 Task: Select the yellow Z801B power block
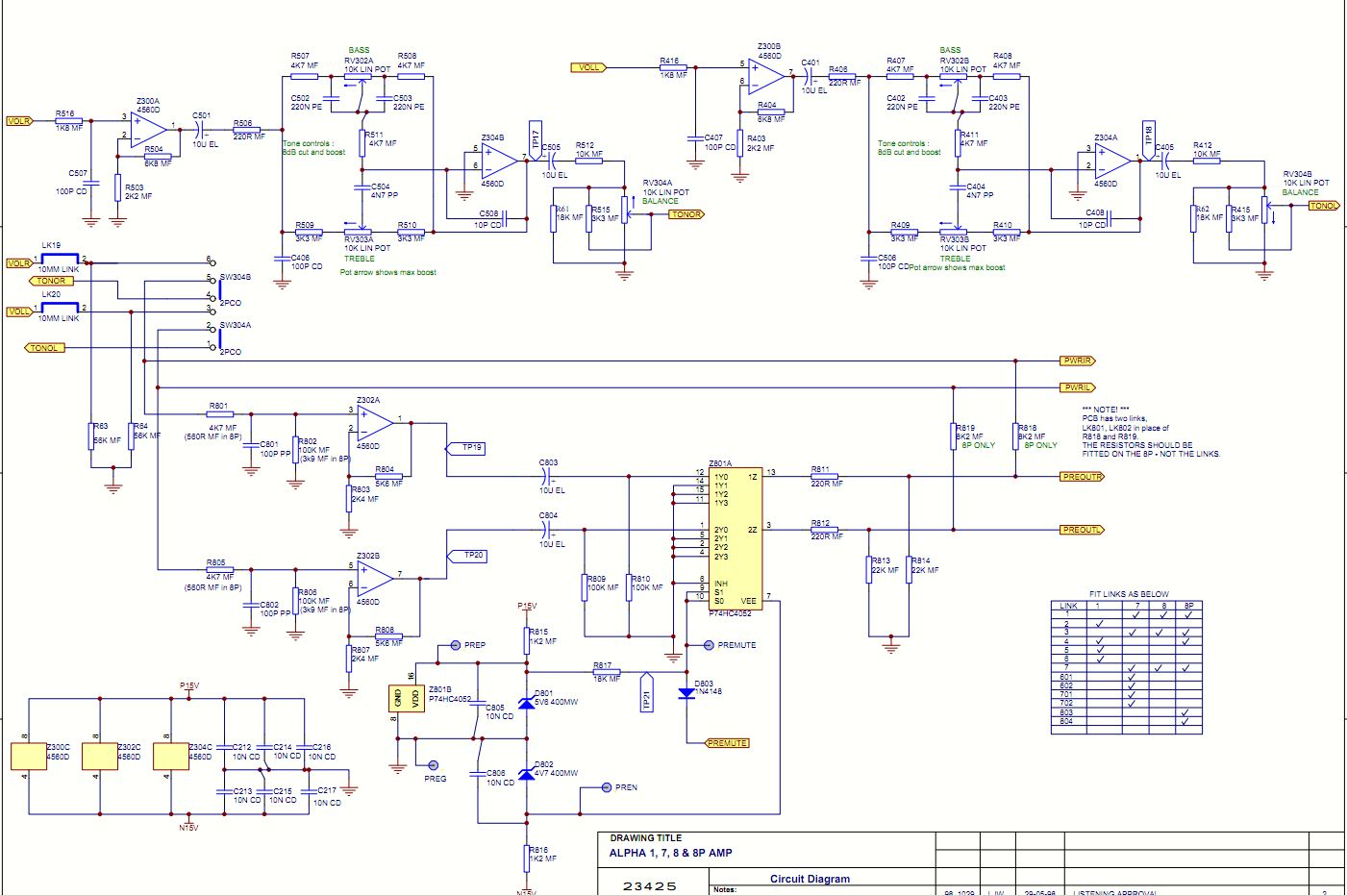point(406,700)
